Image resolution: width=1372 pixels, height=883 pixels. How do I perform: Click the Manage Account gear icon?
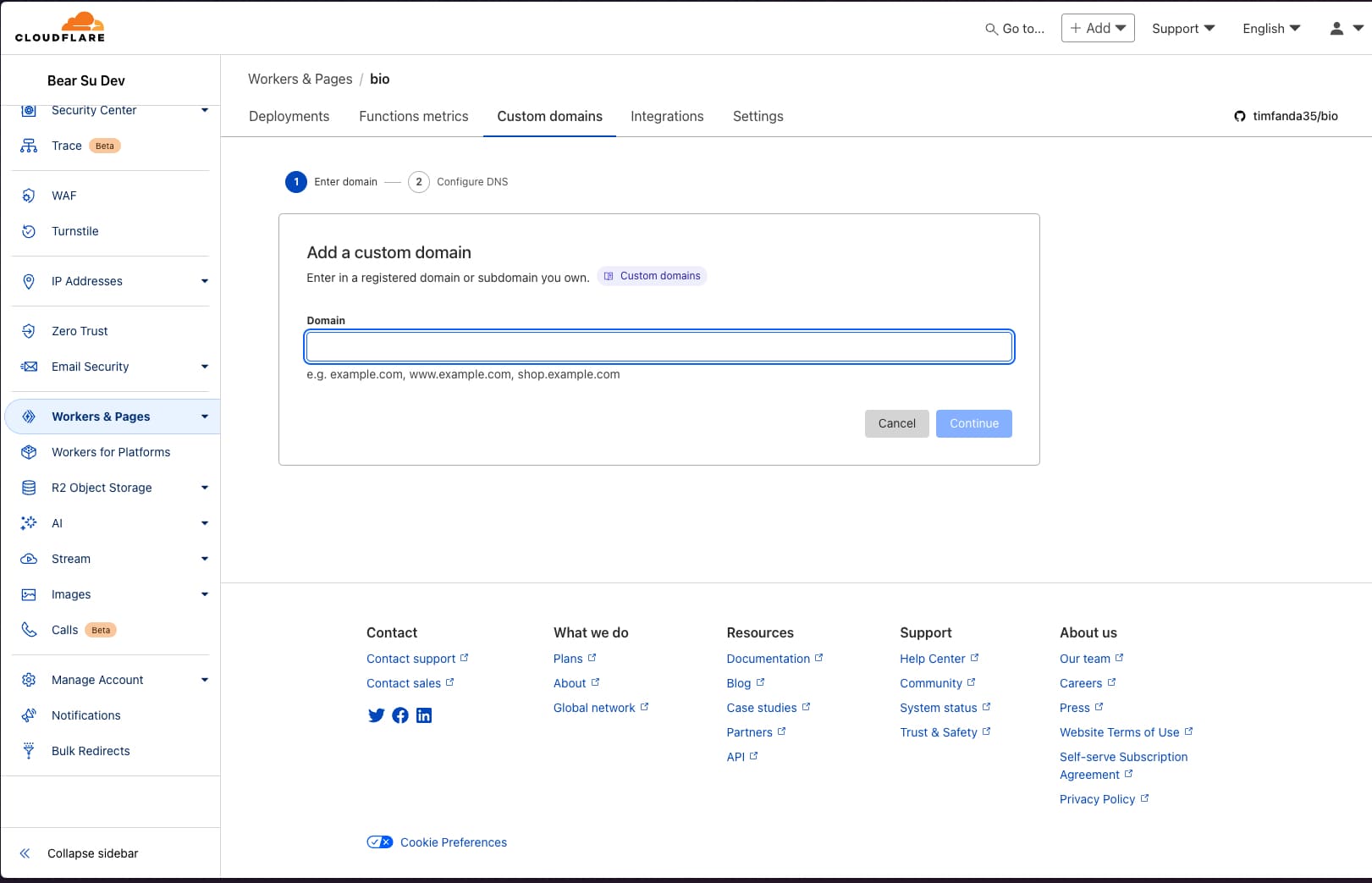pyautogui.click(x=29, y=680)
